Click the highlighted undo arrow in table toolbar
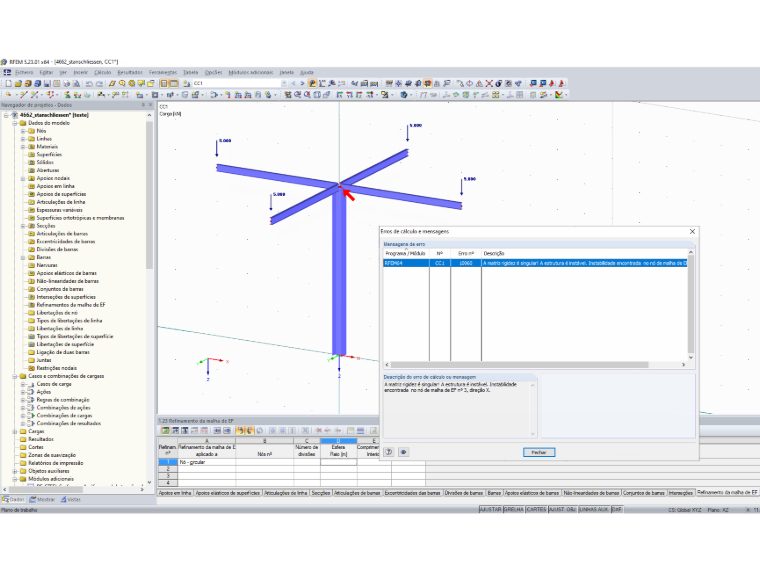760x570 pixels. [240, 430]
